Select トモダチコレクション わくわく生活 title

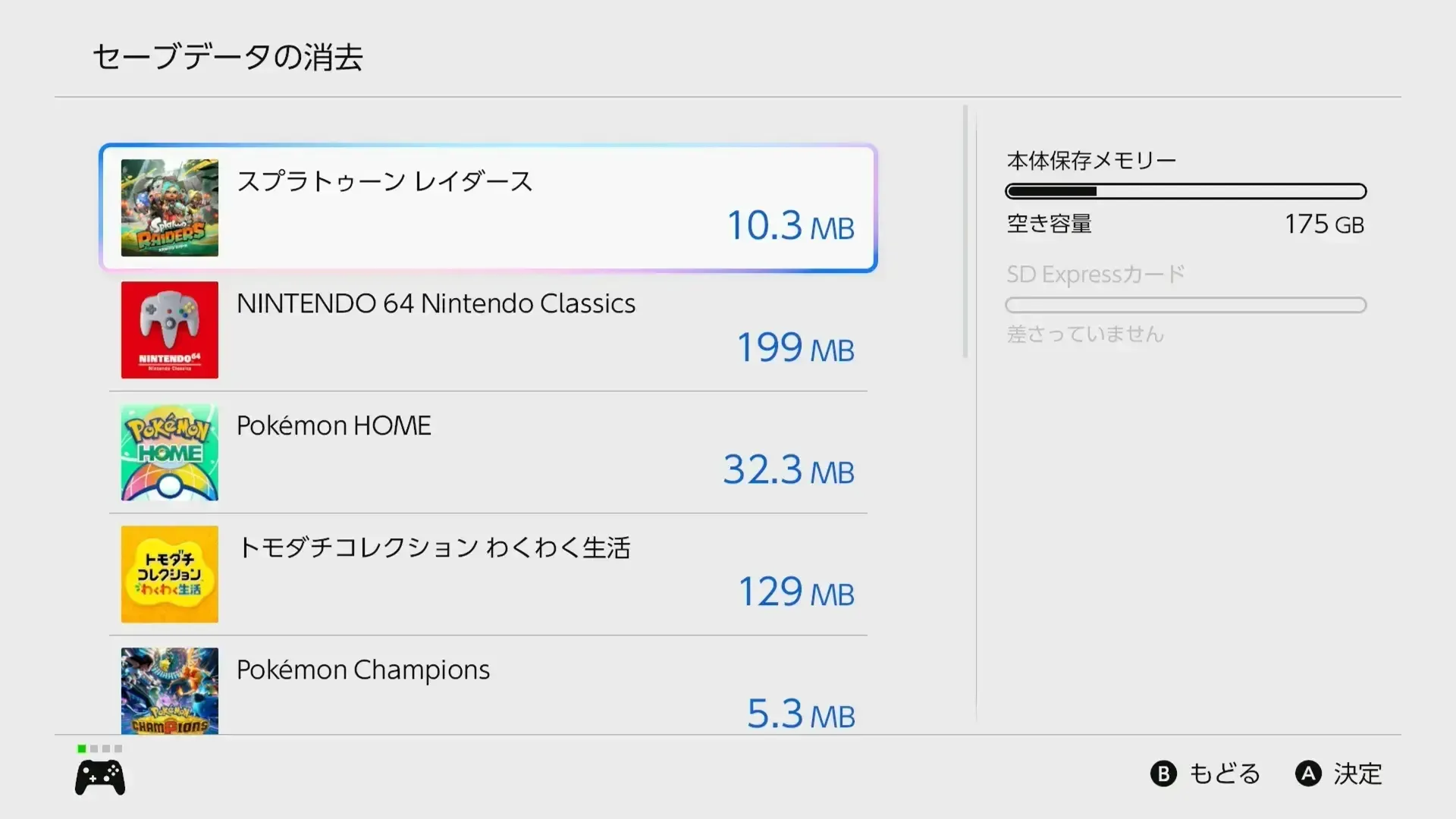[x=434, y=548]
